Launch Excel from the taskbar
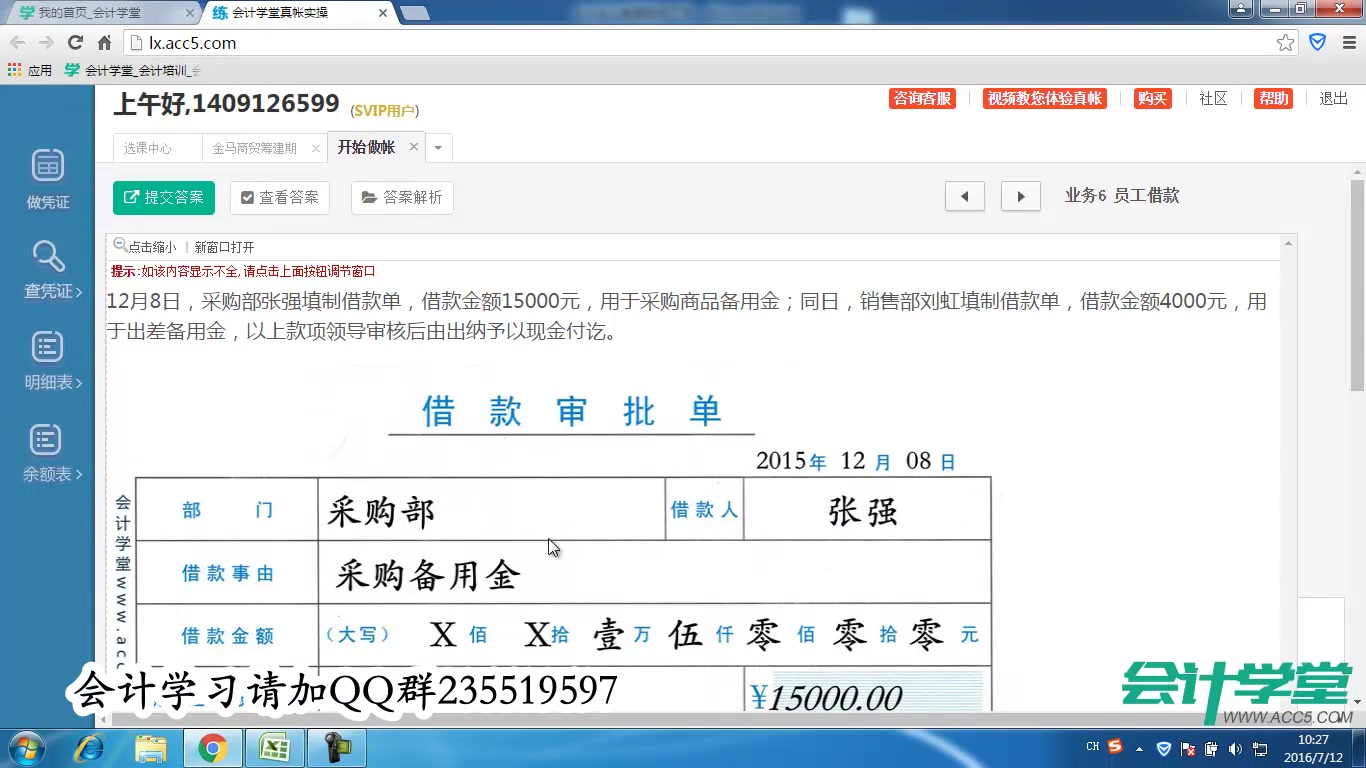Screen dimensions: 1366x768 tap(275, 747)
